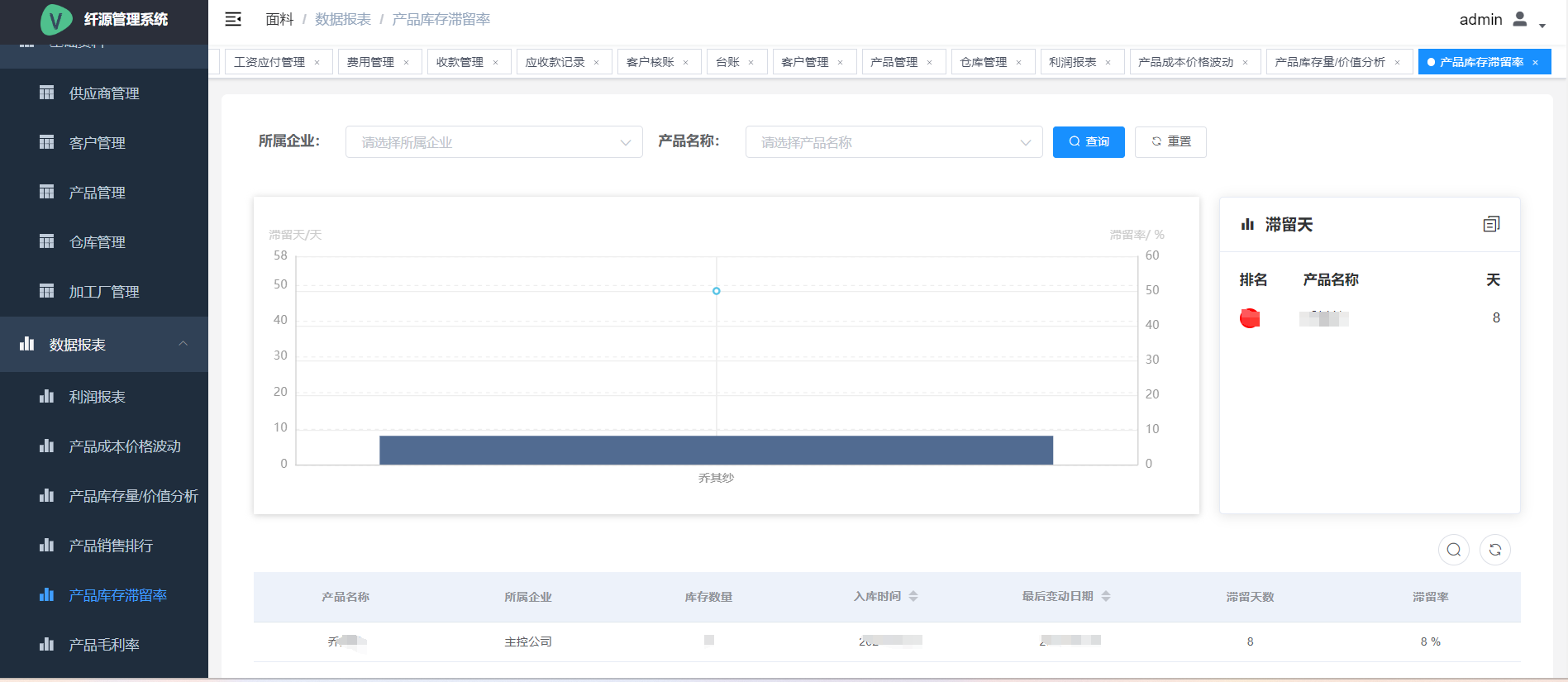Close the 利润报表 tab
The width and height of the screenshot is (1568, 682).
click(1108, 63)
